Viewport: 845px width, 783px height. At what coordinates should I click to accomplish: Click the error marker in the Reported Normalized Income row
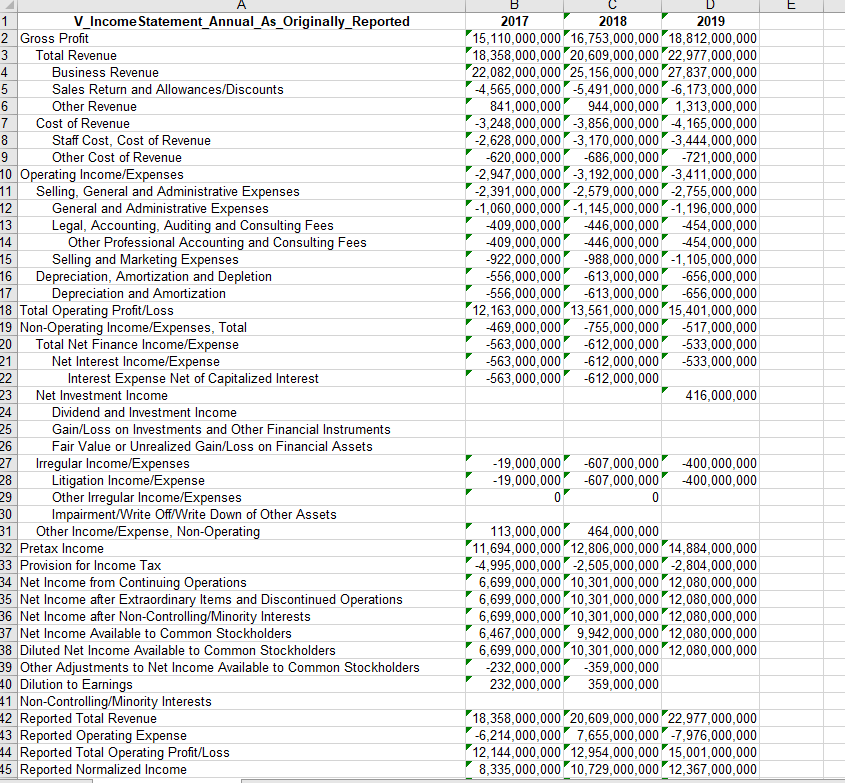(468, 766)
